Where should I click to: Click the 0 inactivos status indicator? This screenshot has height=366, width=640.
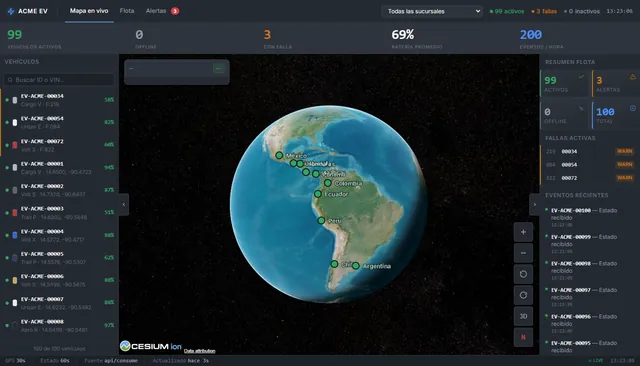coord(582,11)
